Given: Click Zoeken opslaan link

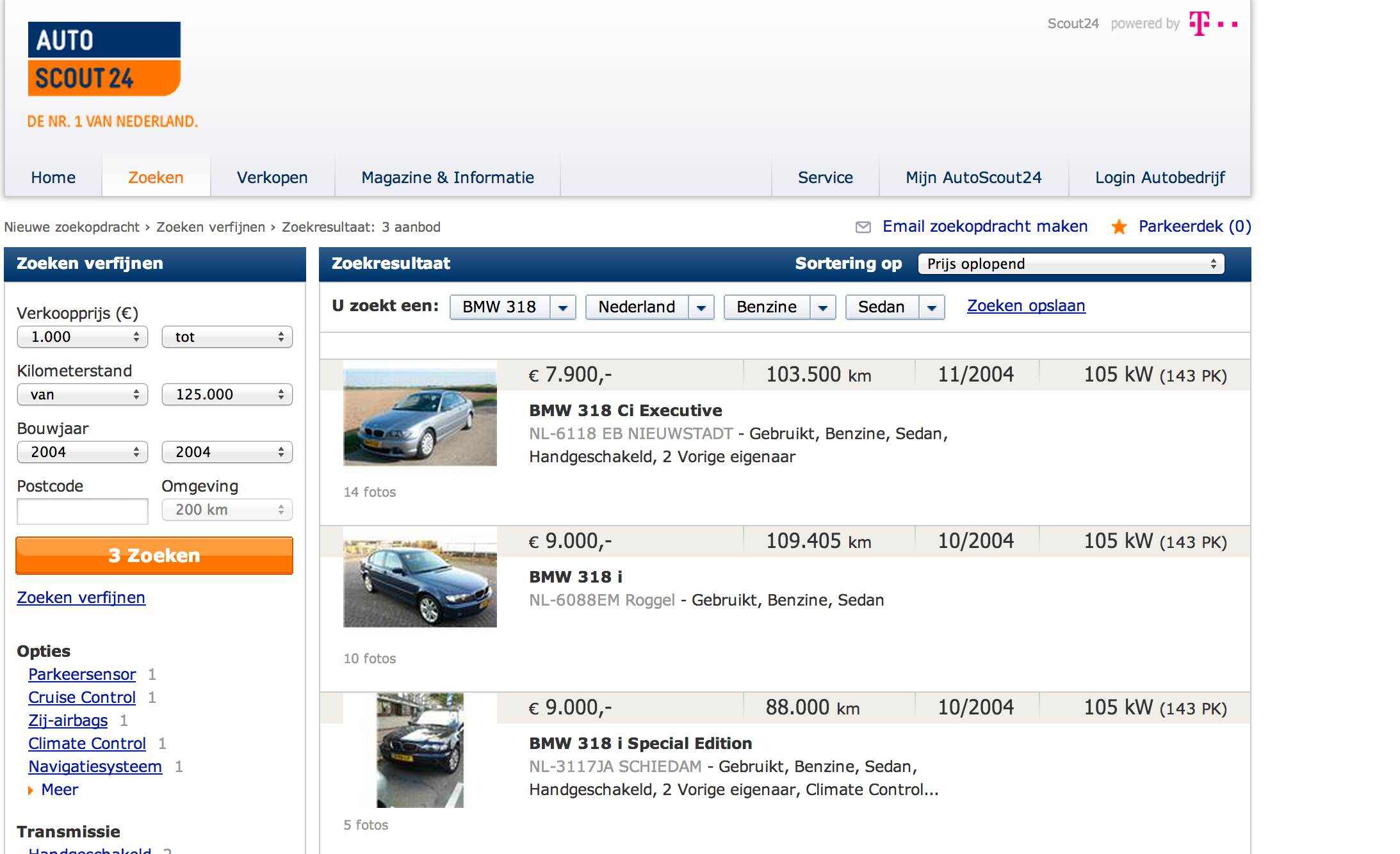Looking at the screenshot, I should pos(1026,306).
